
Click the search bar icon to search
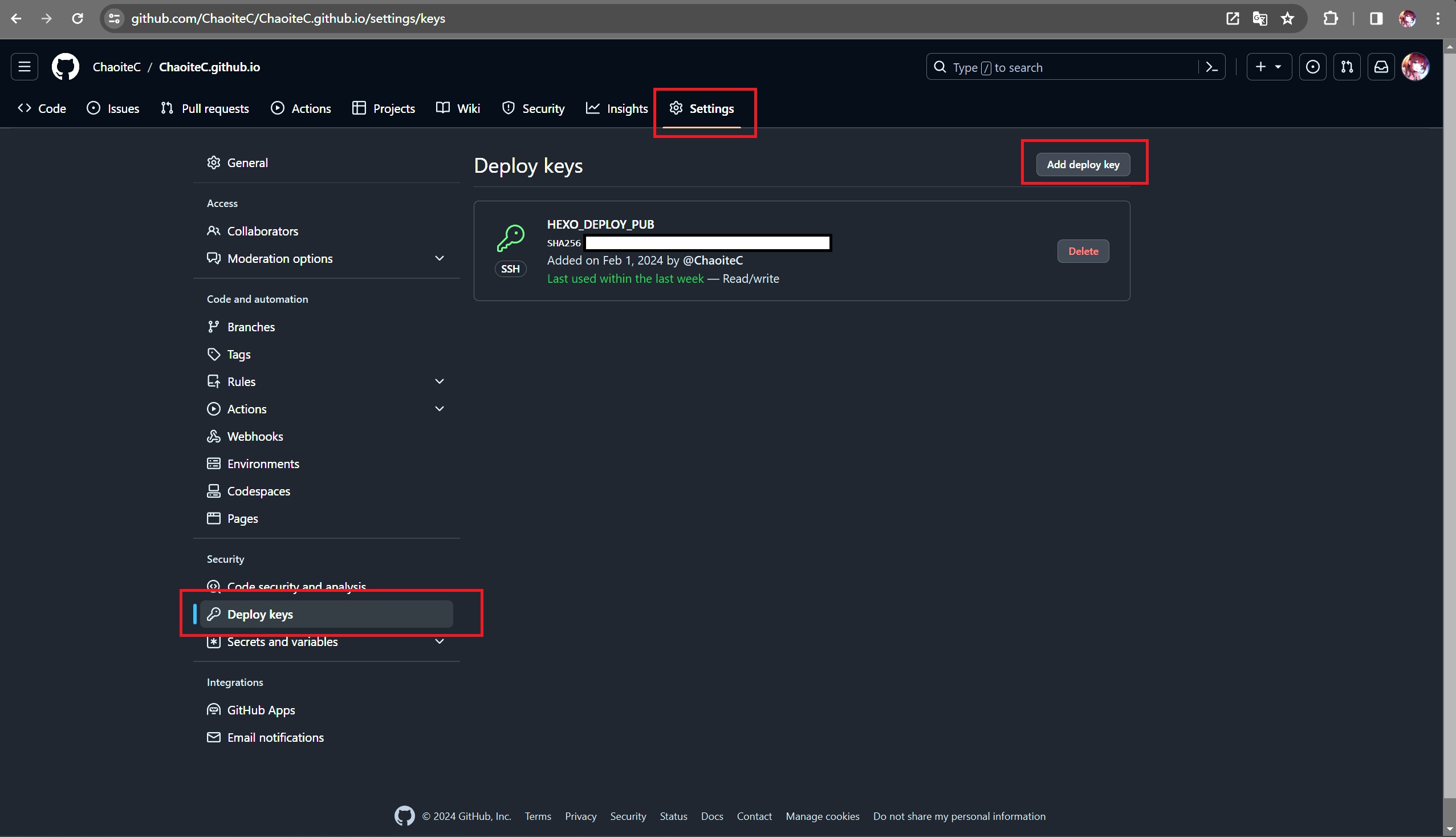940,67
